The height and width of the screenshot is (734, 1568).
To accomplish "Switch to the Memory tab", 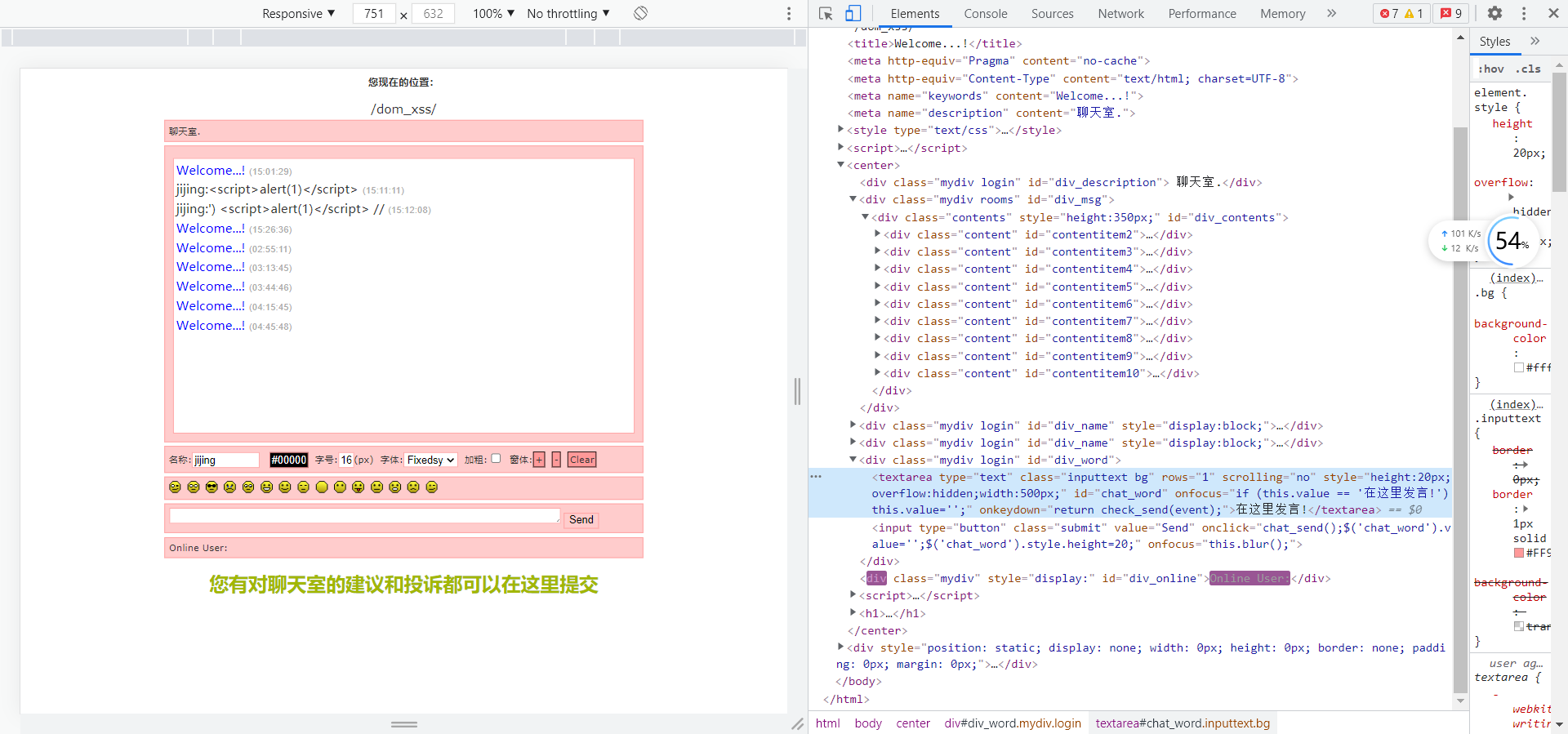I will [1283, 13].
